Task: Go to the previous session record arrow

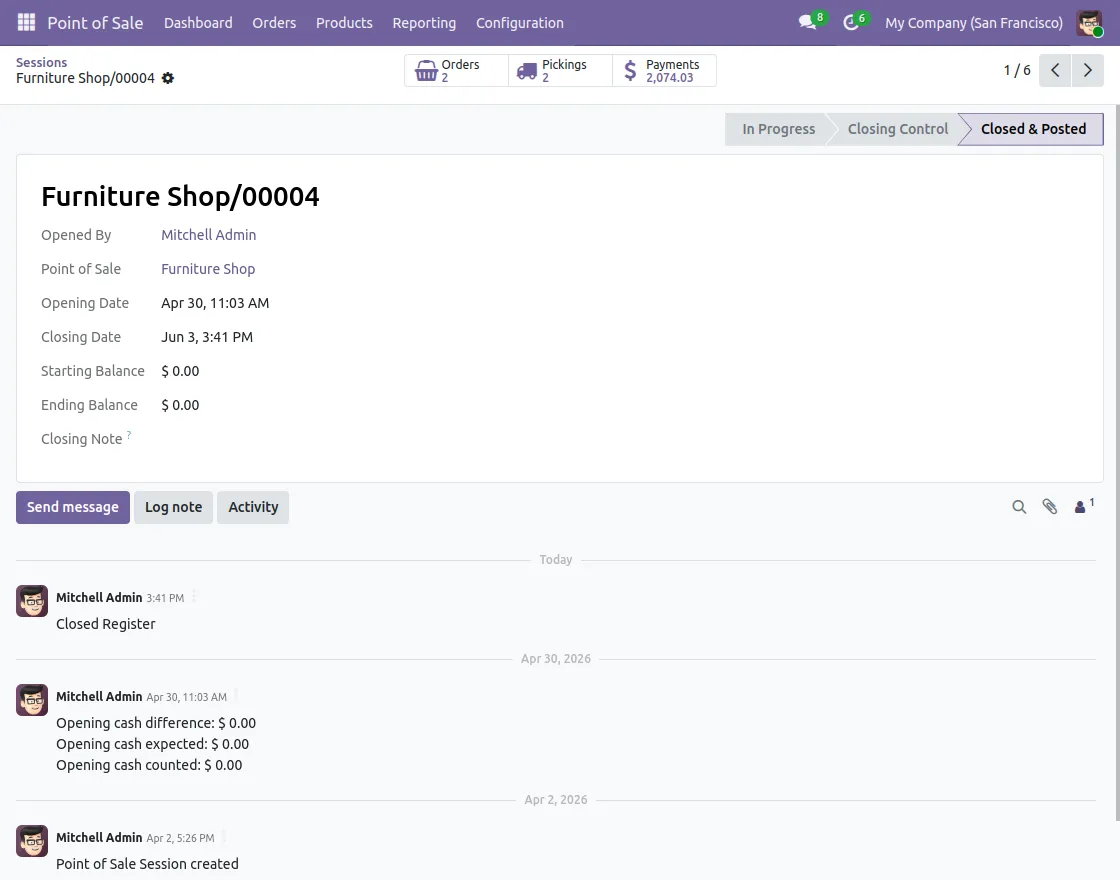Action: [x=1055, y=70]
